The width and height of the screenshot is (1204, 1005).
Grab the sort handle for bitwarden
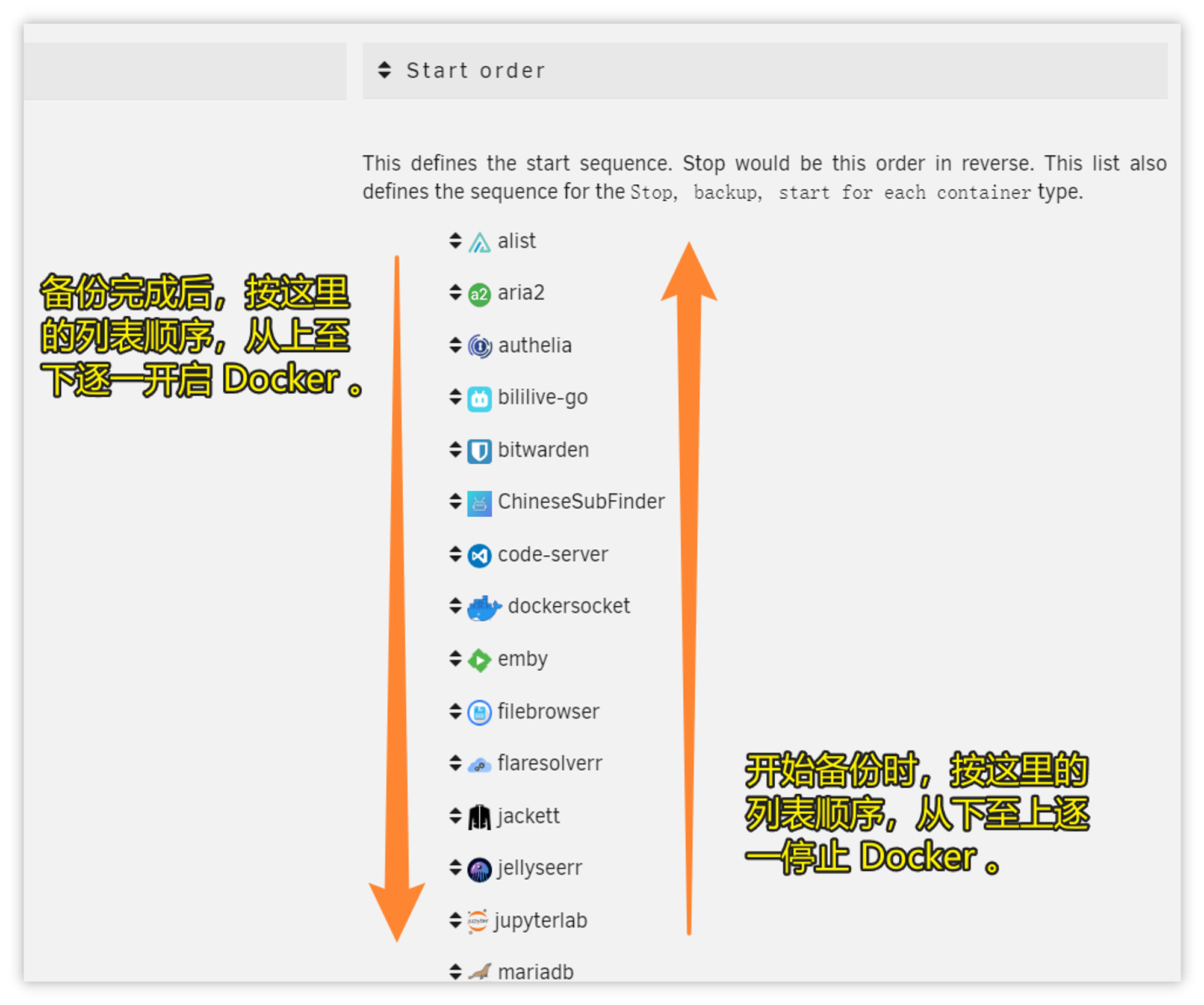pyautogui.click(x=455, y=449)
